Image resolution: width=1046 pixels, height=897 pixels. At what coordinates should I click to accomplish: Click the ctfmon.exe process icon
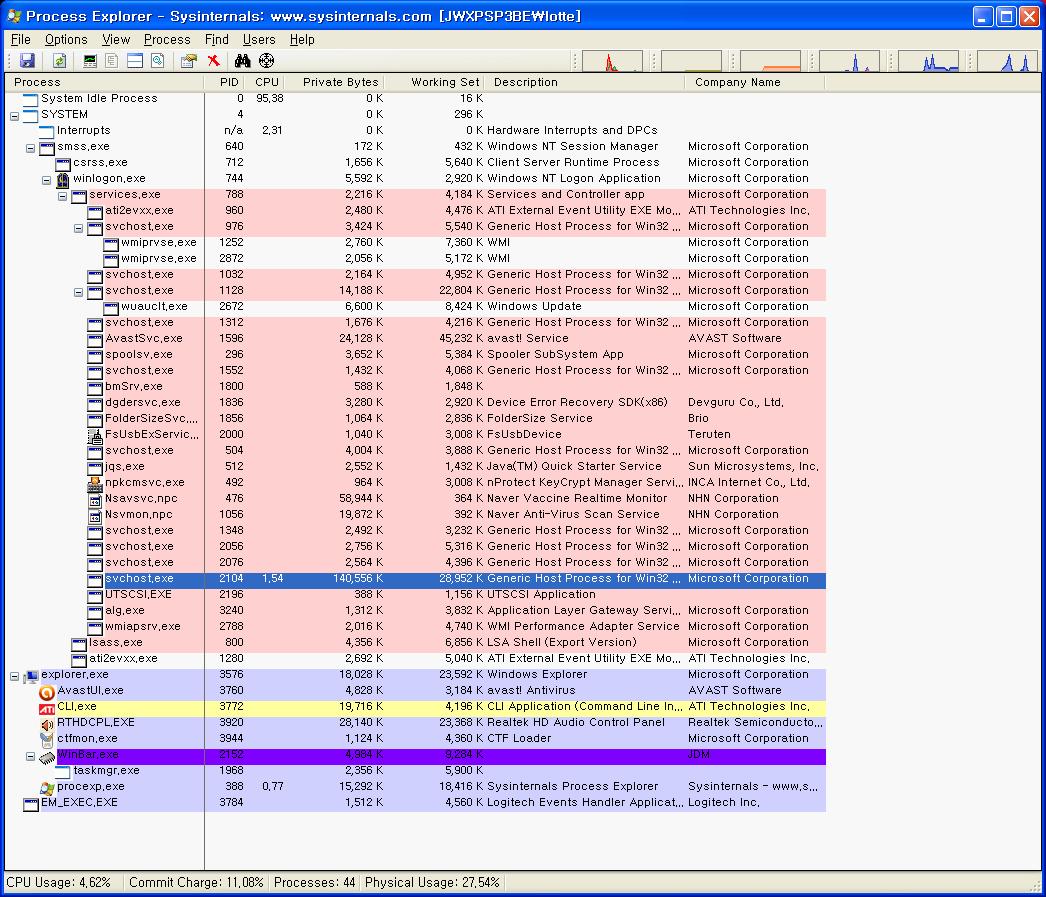[x=47, y=739]
